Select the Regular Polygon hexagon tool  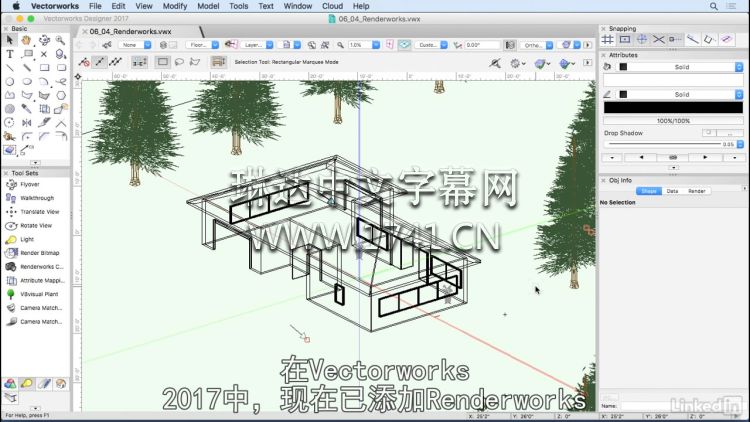tap(61, 95)
